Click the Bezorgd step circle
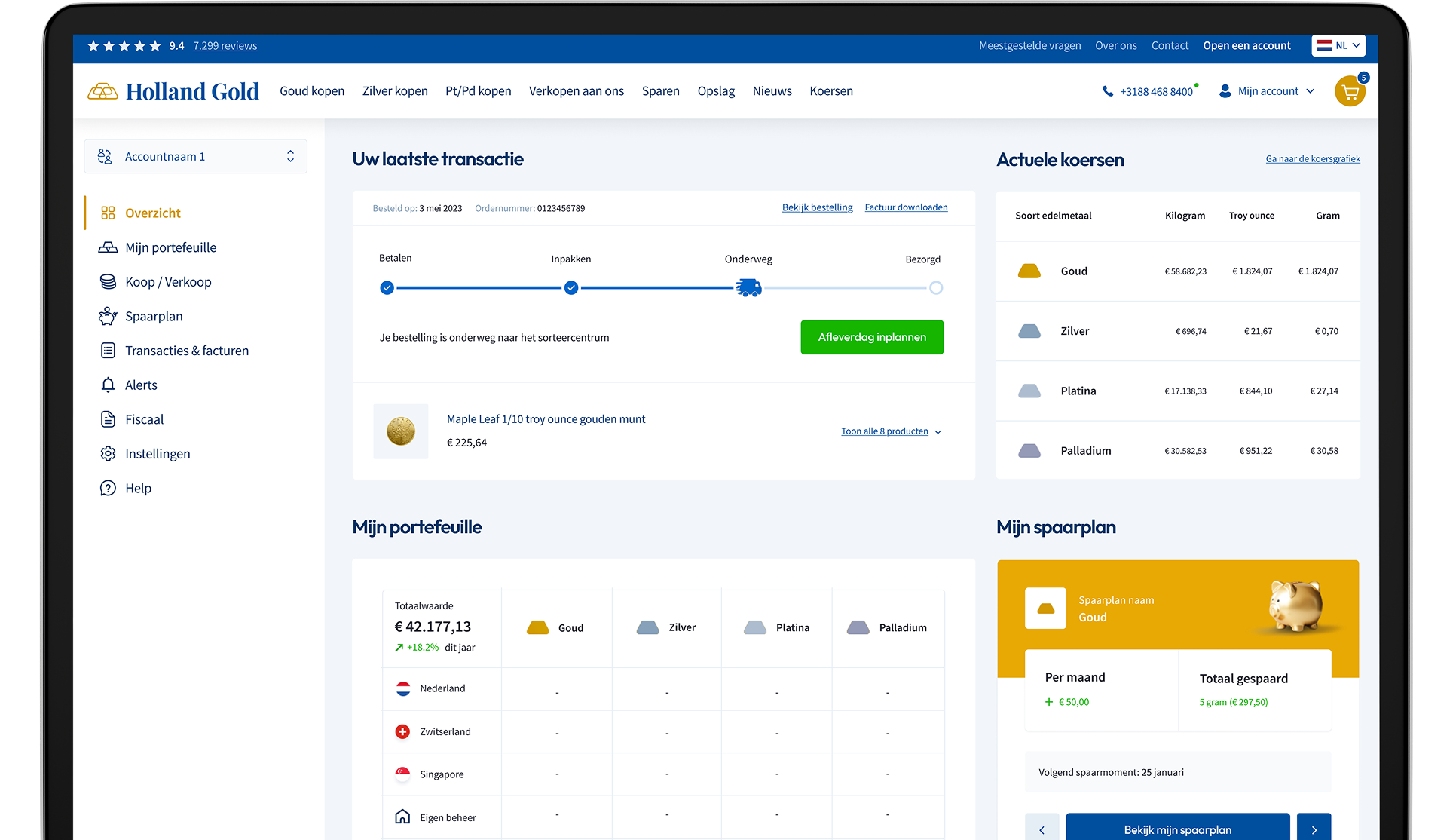The width and height of the screenshot is (1456, 840). tap(935, 287)
